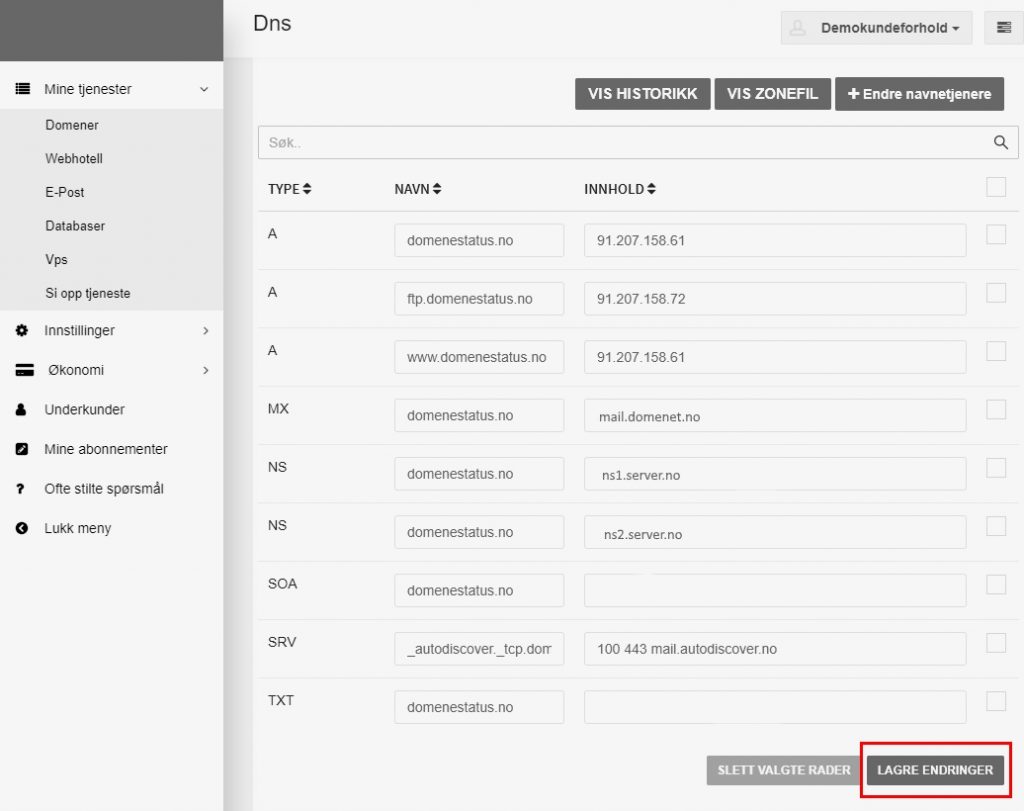The width and height of the screenshot is (1024, 811).
Task: Click the search magnifier icon
Action: pyautogui.click(x=1000, y=142)
